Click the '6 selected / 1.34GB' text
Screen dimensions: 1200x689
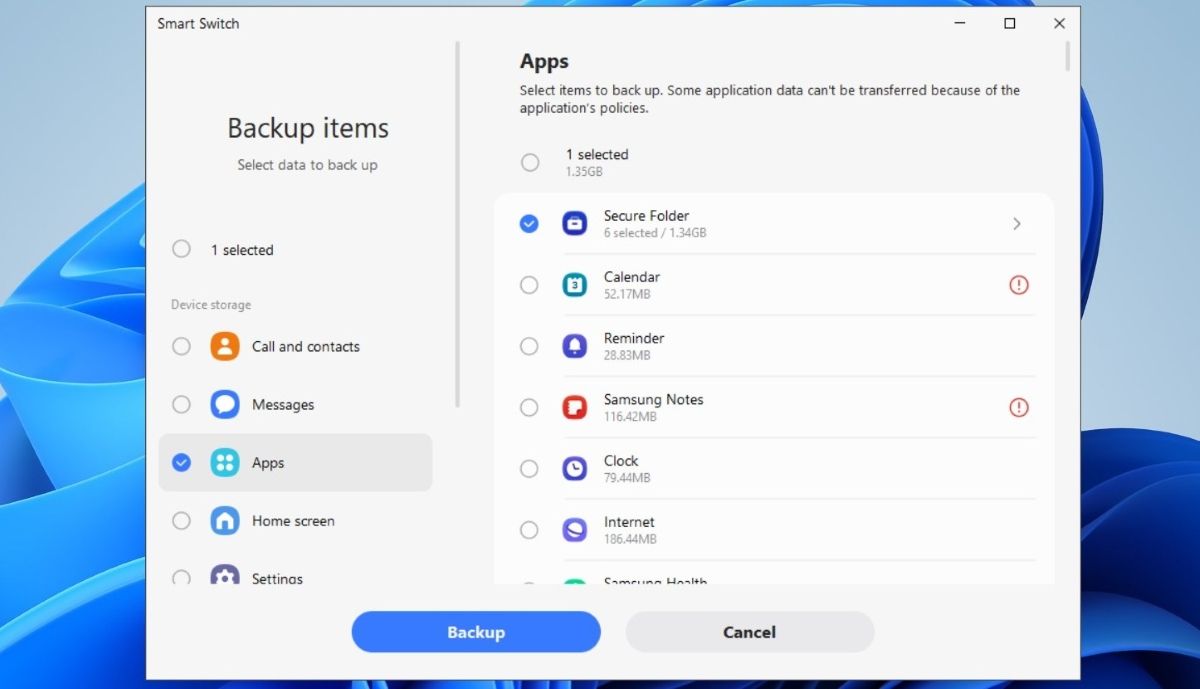(655, 233)
